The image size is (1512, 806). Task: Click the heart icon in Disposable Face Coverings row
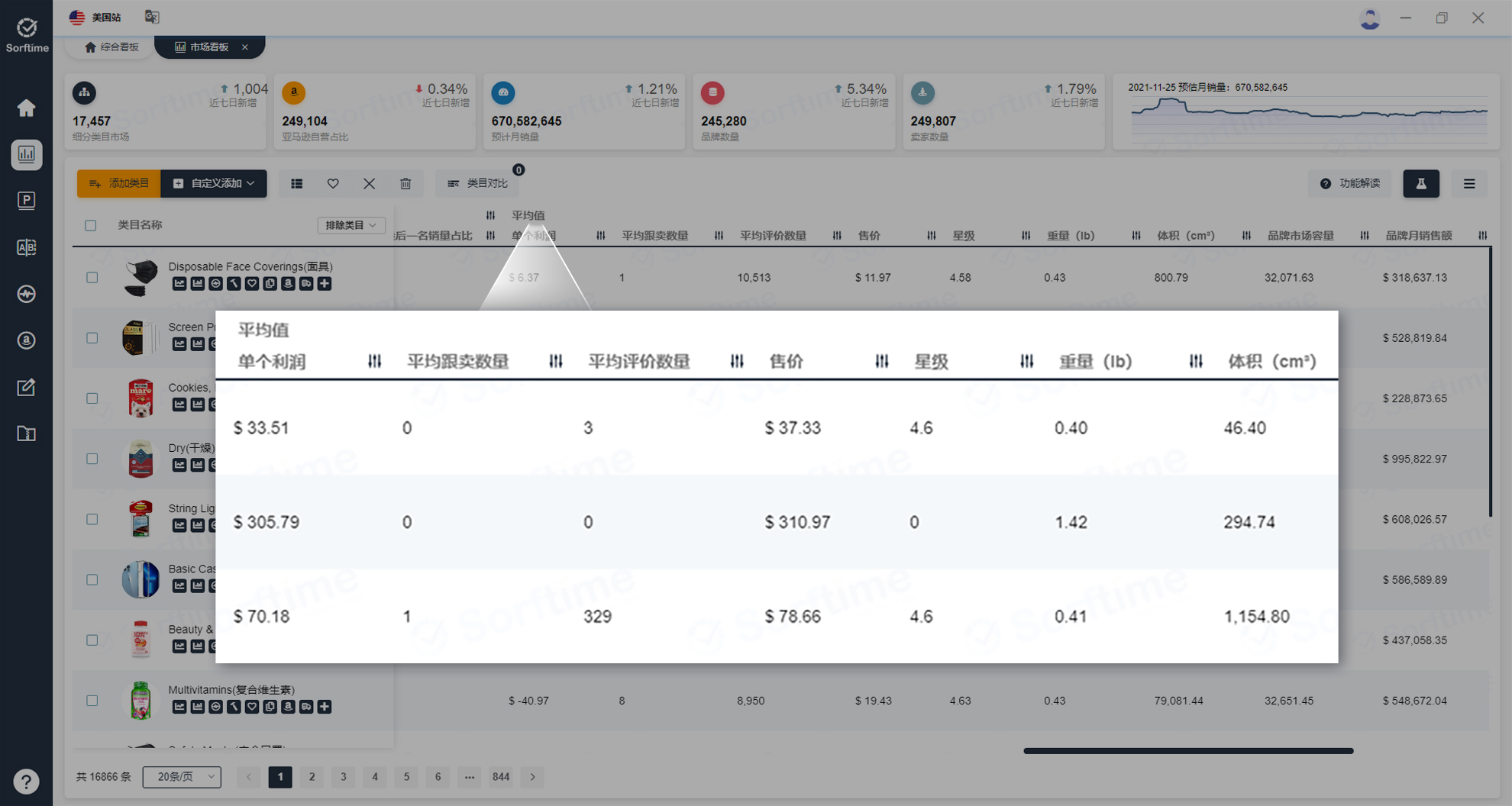point(252,284)
